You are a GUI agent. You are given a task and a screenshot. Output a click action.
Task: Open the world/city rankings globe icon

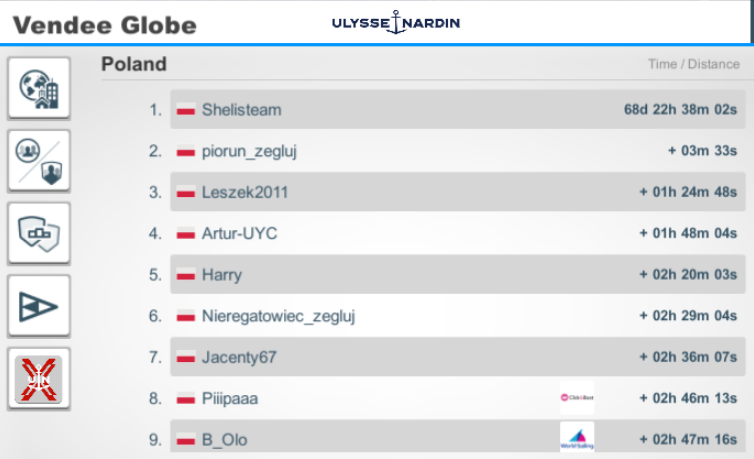click(39, 88)
